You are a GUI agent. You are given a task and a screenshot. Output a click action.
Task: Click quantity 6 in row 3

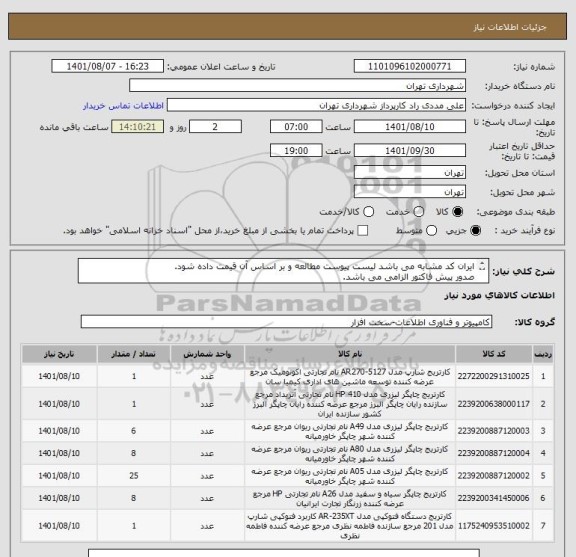pyautogui.click(x=134, y=431)
